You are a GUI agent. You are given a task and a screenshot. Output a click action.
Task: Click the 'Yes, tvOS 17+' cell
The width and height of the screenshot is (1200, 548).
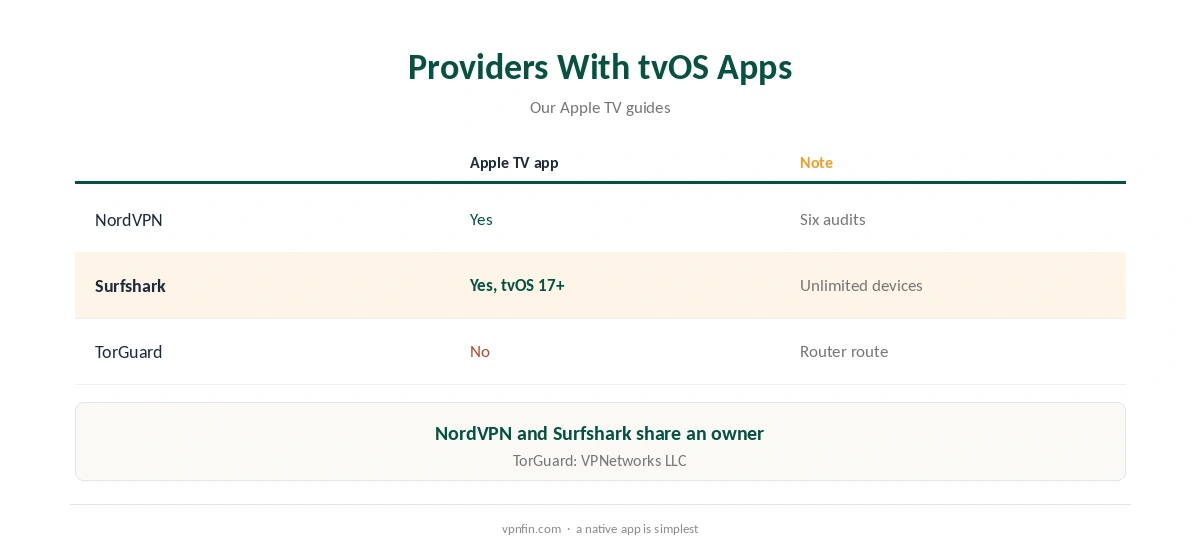517,285
